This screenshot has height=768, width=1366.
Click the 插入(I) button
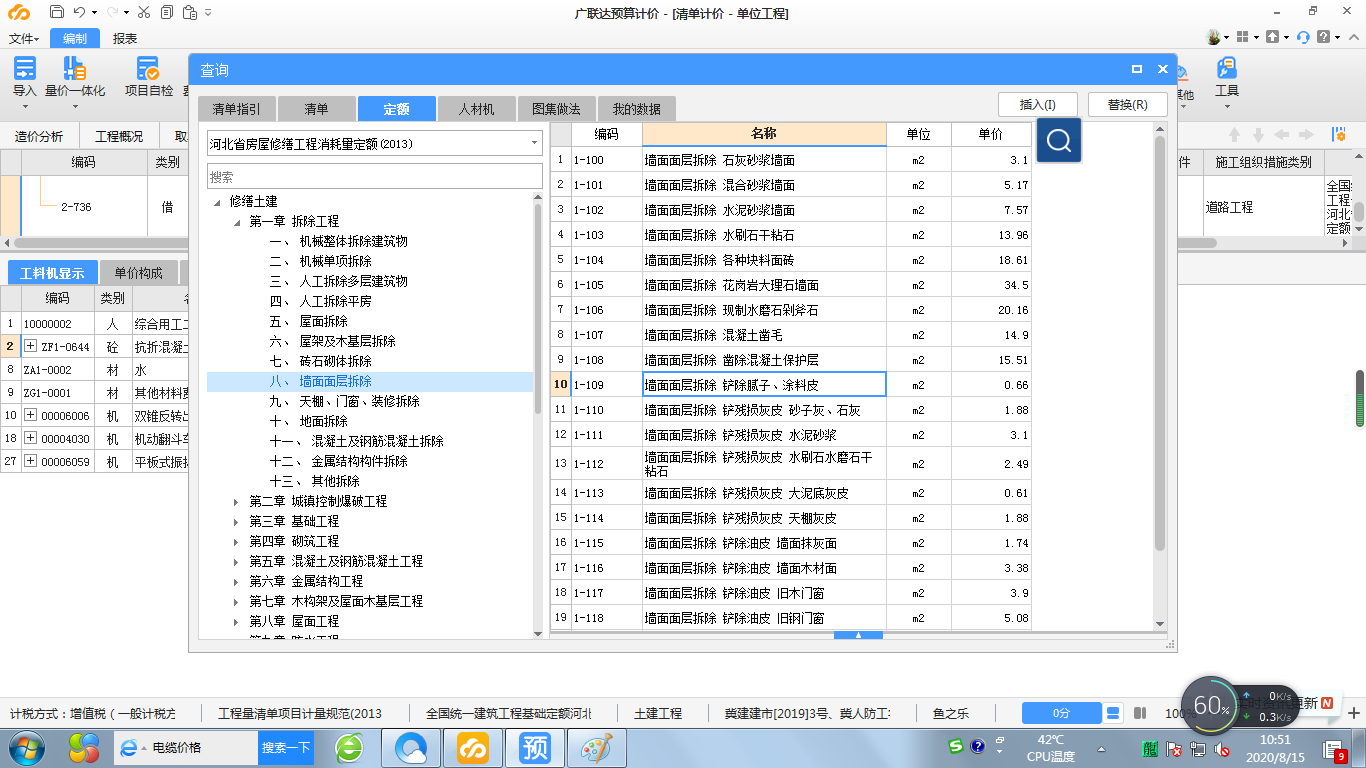click(1038, 104)
